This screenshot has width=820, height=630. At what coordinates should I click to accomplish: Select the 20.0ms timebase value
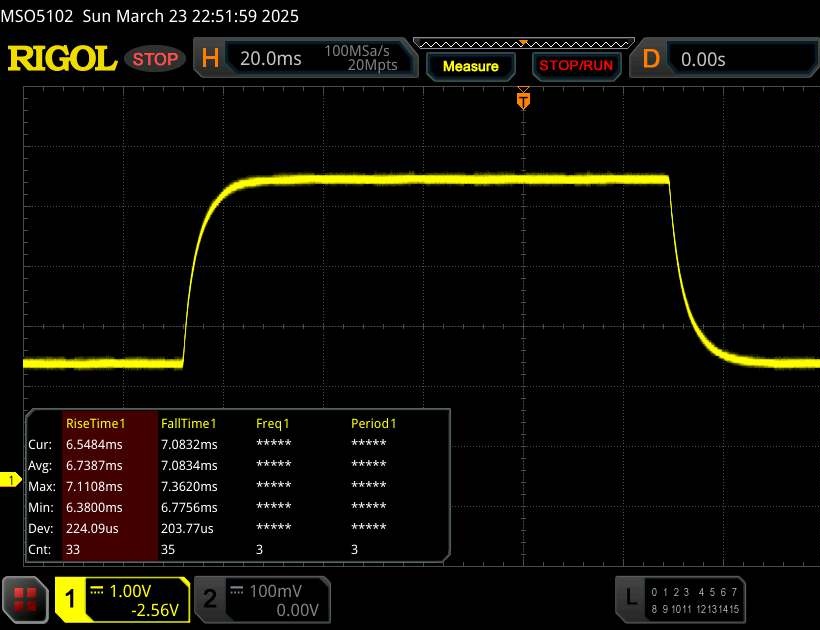coord(270,59)
